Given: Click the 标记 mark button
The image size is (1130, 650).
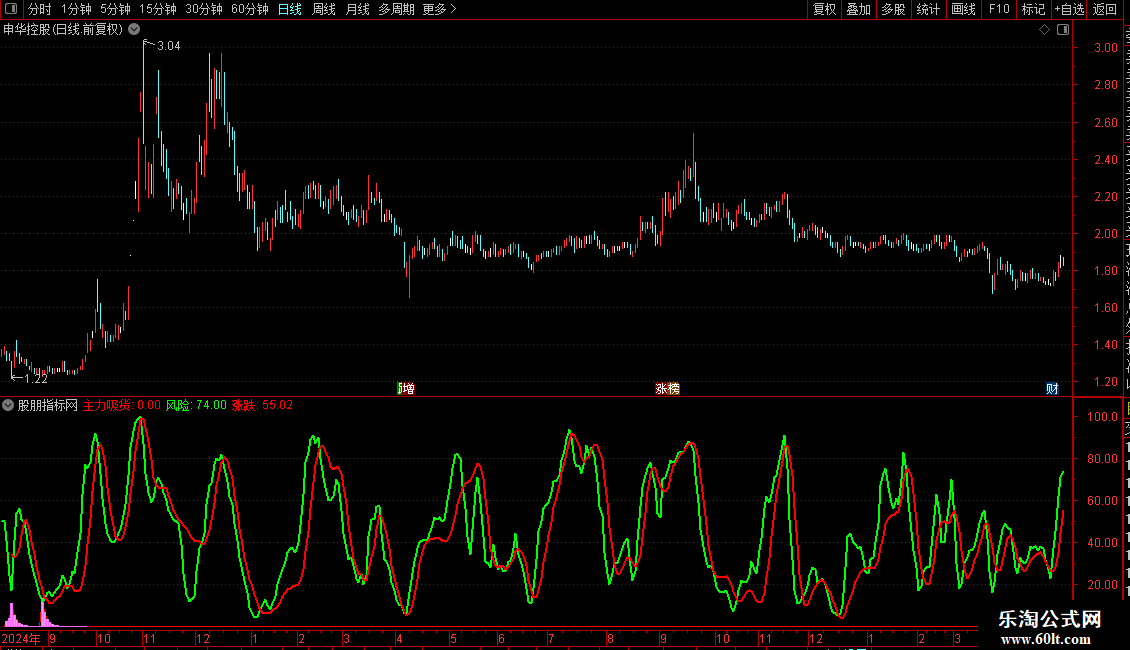Looking at the screenshot, I should 1033,9.
